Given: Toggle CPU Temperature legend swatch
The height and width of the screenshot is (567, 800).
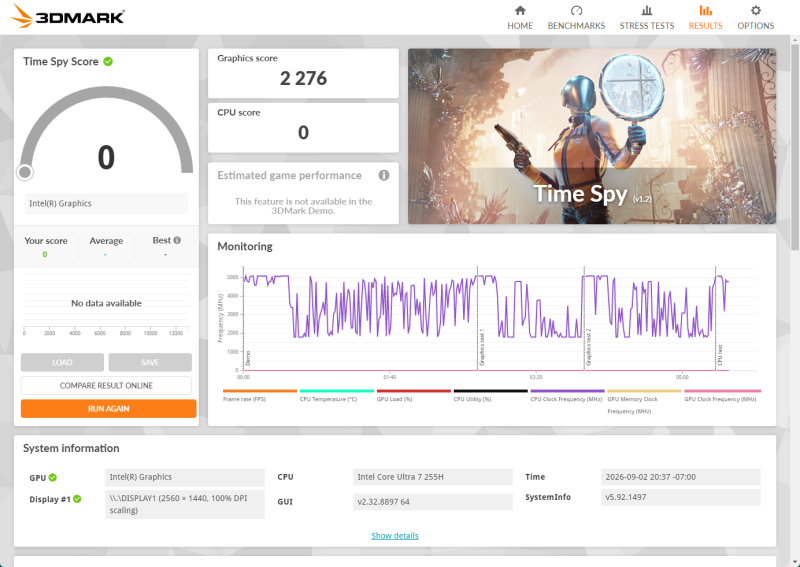Looking at the screenshot, I should click(337, 391).
